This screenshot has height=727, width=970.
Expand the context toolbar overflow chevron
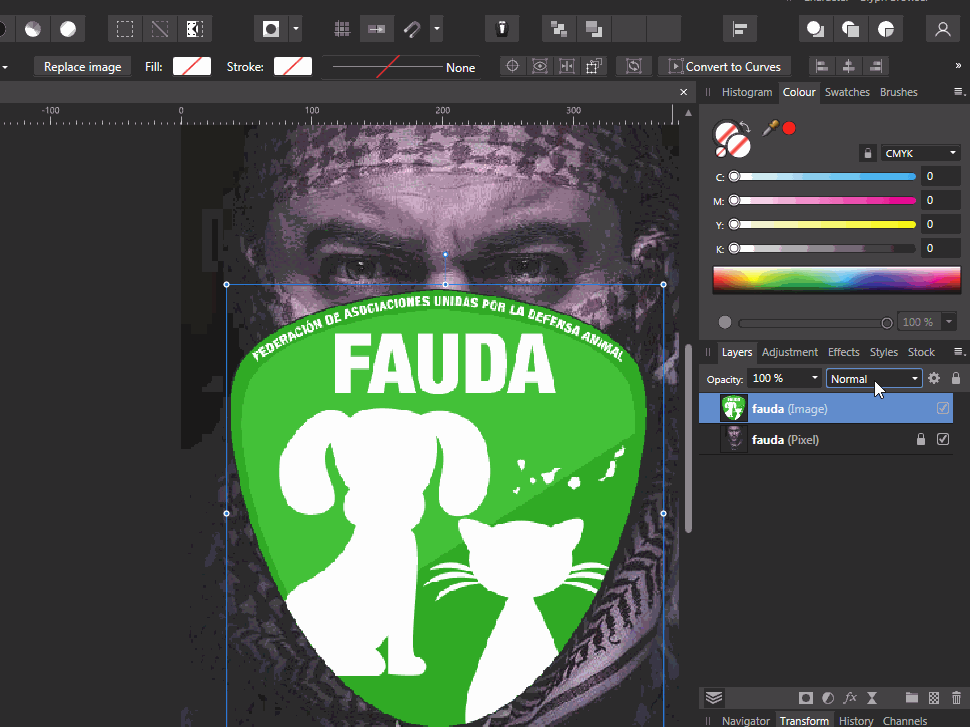coord(958,66)
